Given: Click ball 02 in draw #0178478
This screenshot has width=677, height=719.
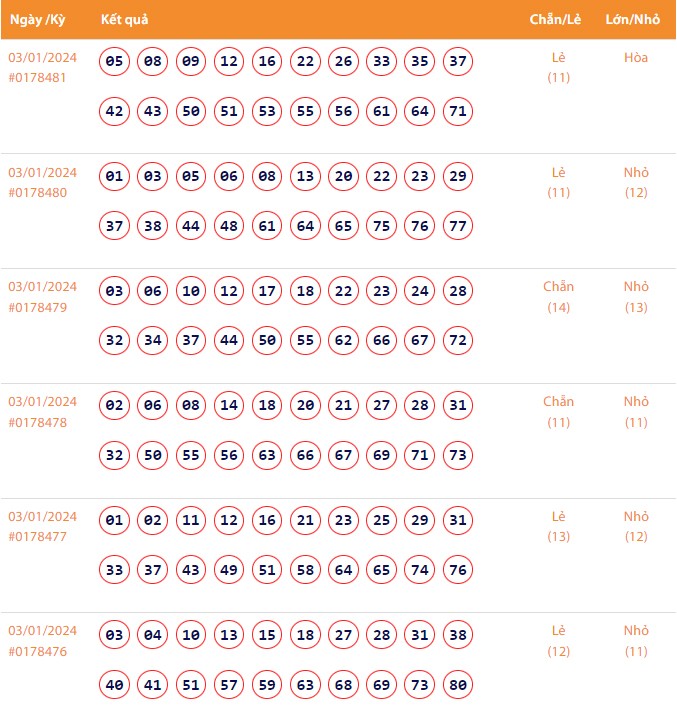Looking at the screenshot, I should pos(114,406).
